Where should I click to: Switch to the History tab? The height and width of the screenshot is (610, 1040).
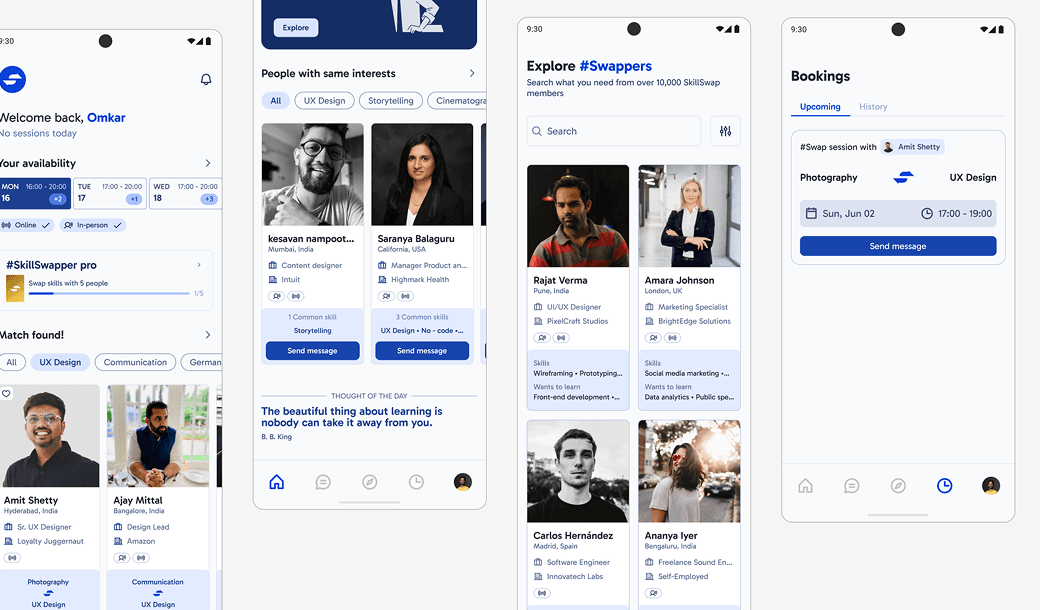(x=873, y=107)
